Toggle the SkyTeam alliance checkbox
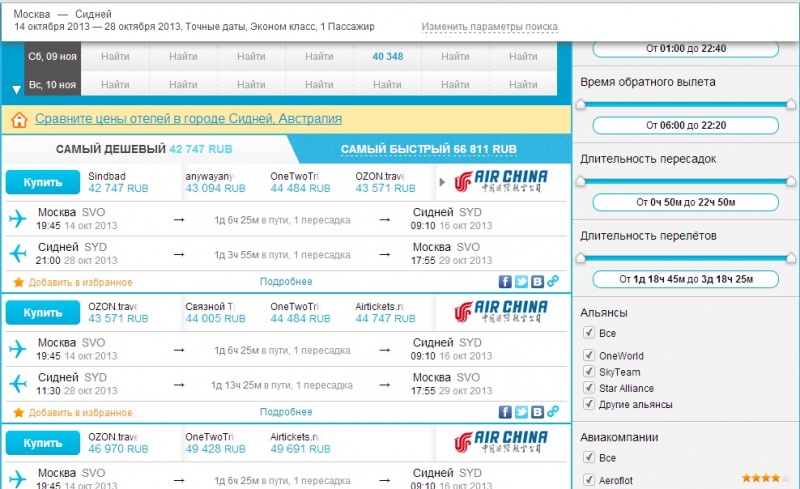 click(x=589, y=372)
